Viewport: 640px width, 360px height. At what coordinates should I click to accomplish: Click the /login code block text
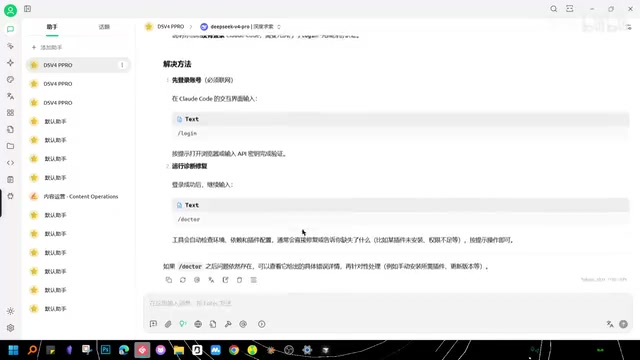pos(187,133)
